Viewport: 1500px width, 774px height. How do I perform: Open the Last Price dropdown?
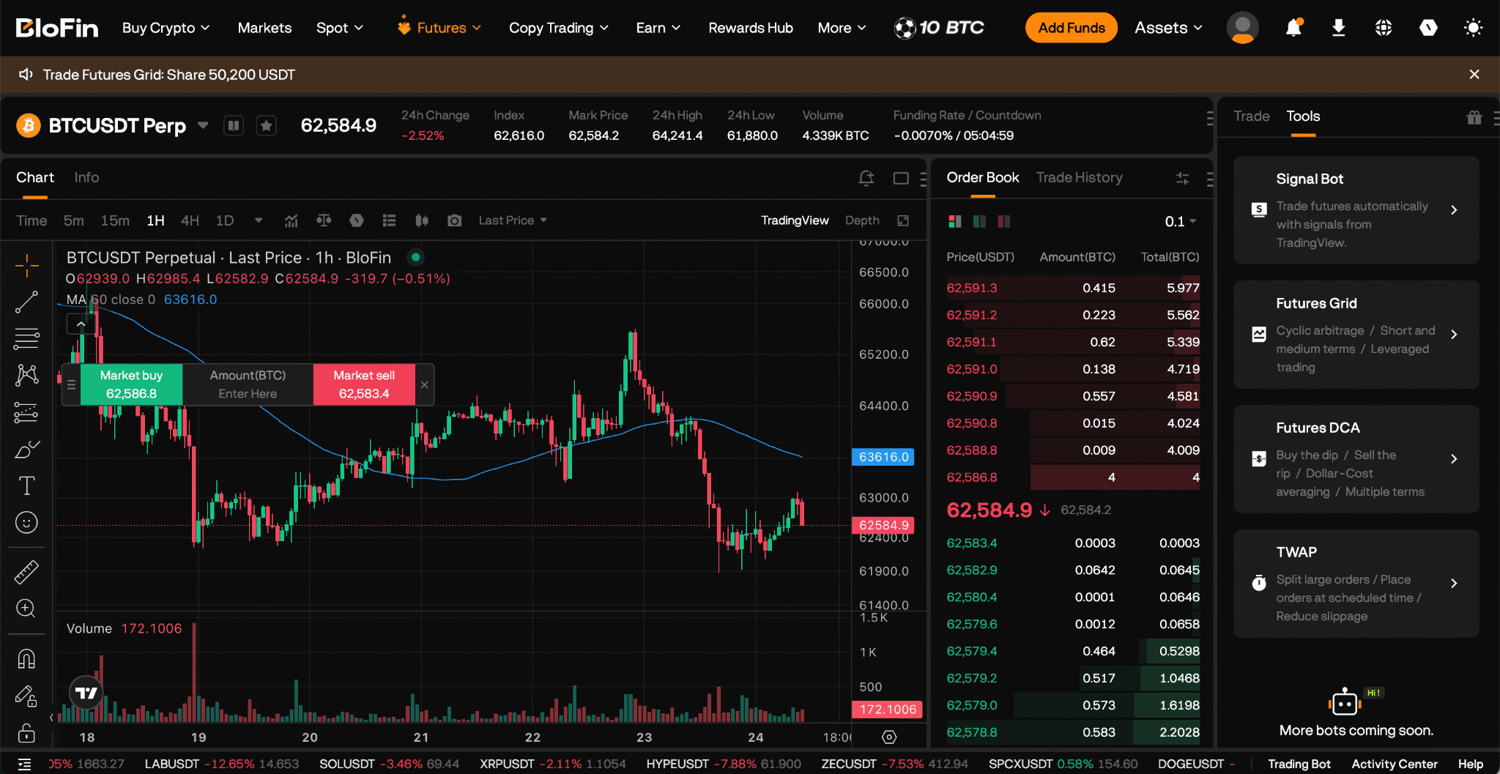click(x=513, y=220)
